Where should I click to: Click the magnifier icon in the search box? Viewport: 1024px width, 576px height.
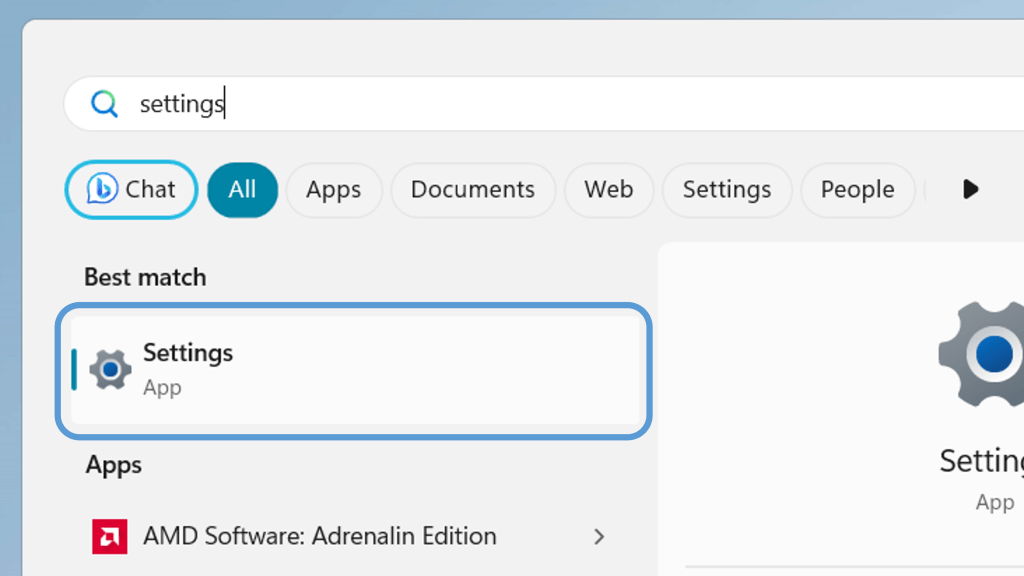[104, 104]
